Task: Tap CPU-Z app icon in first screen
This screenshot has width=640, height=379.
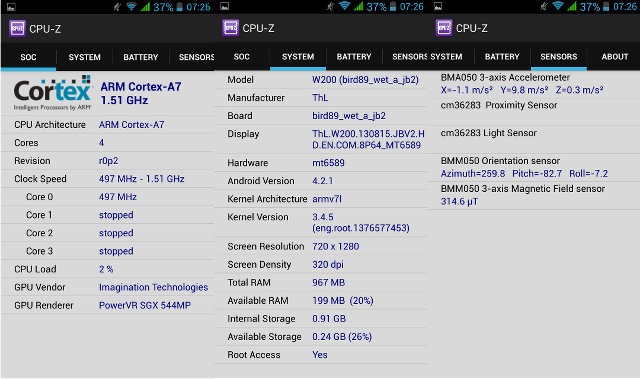Action: [x=17, y=29]
